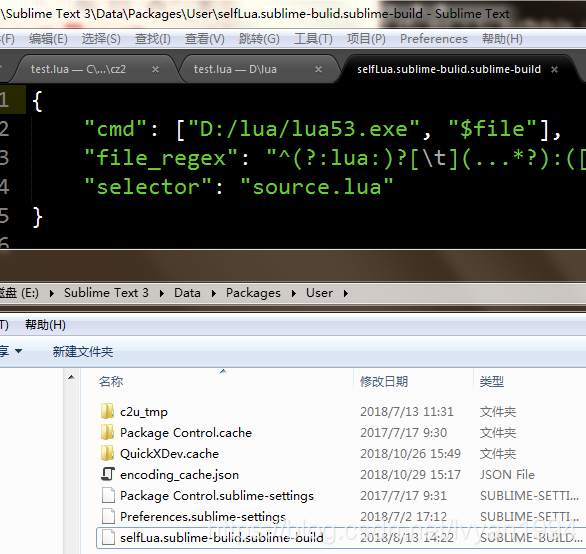Viewport: 586px width, 554px height.
Task: Select the Package Control.cache folder icon
Action: (108, 432)
